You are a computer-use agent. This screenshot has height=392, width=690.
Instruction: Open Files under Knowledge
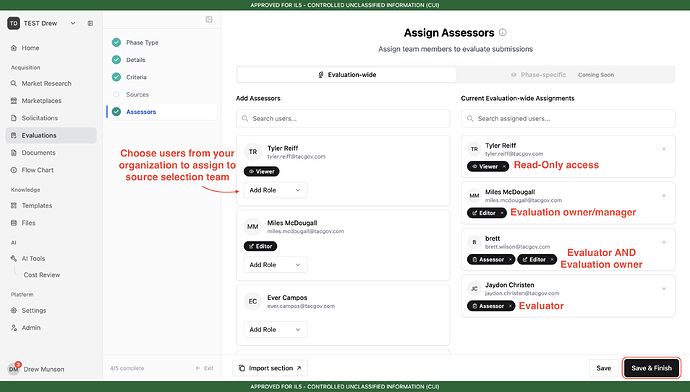coord(28,223)
